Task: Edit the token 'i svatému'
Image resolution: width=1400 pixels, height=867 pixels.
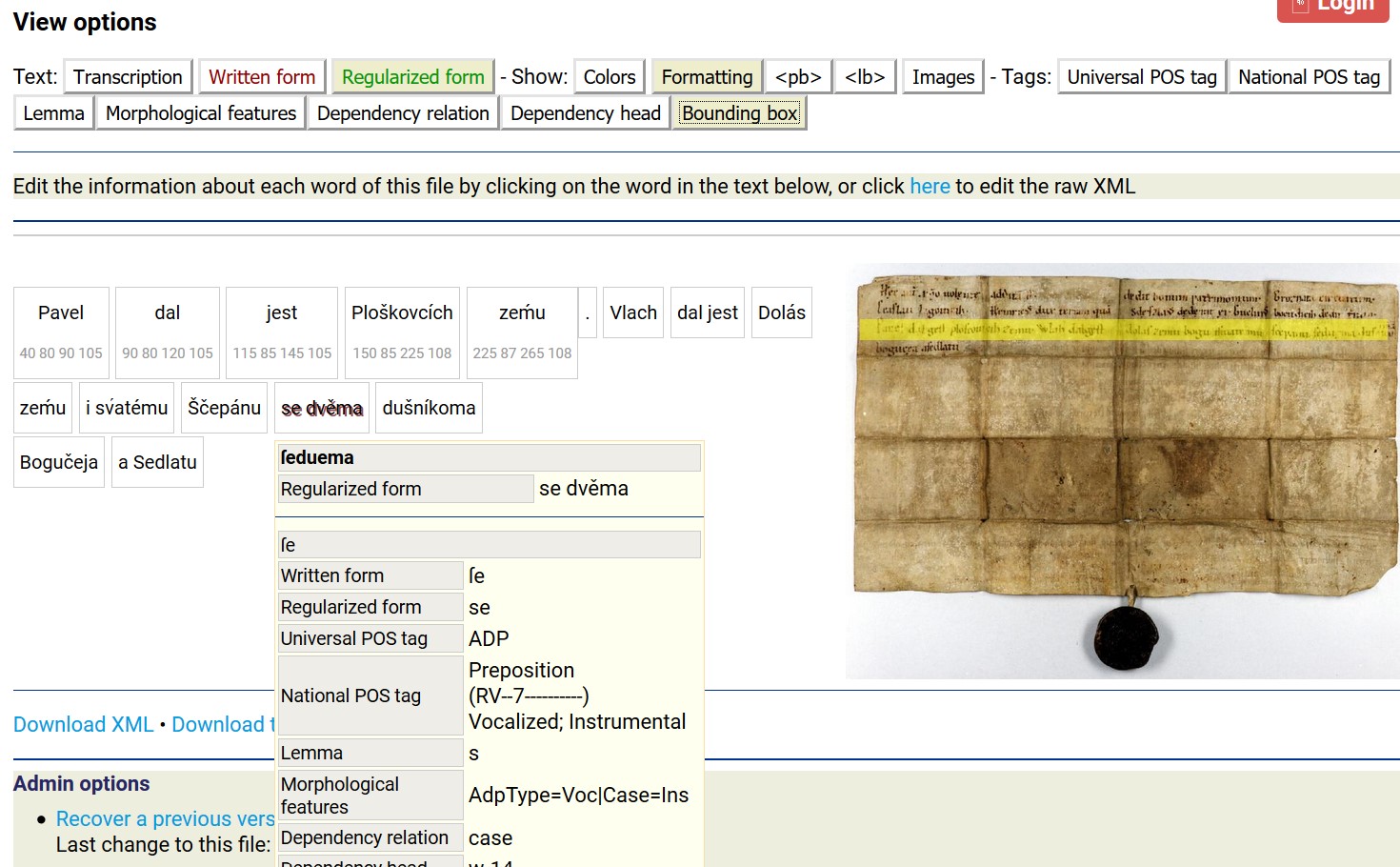Action: pyautogui.click(x=127, y=408)
